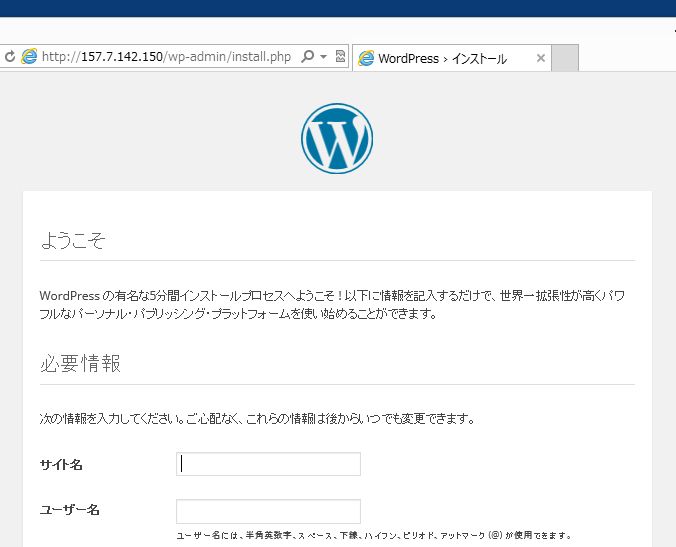The height and width of the screenshot is (547, 676).
Task: Open the address bar dropdown arrow
Action: click(323, 56)
